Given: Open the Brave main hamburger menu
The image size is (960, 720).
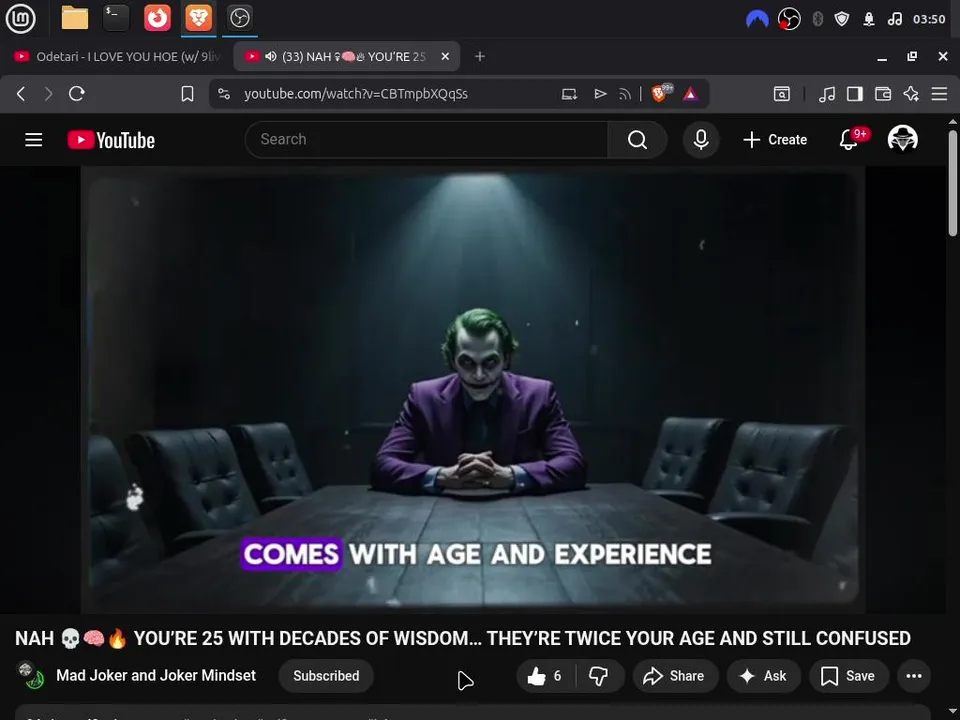Looking at the screenshot, I should (x=939, y=94).
